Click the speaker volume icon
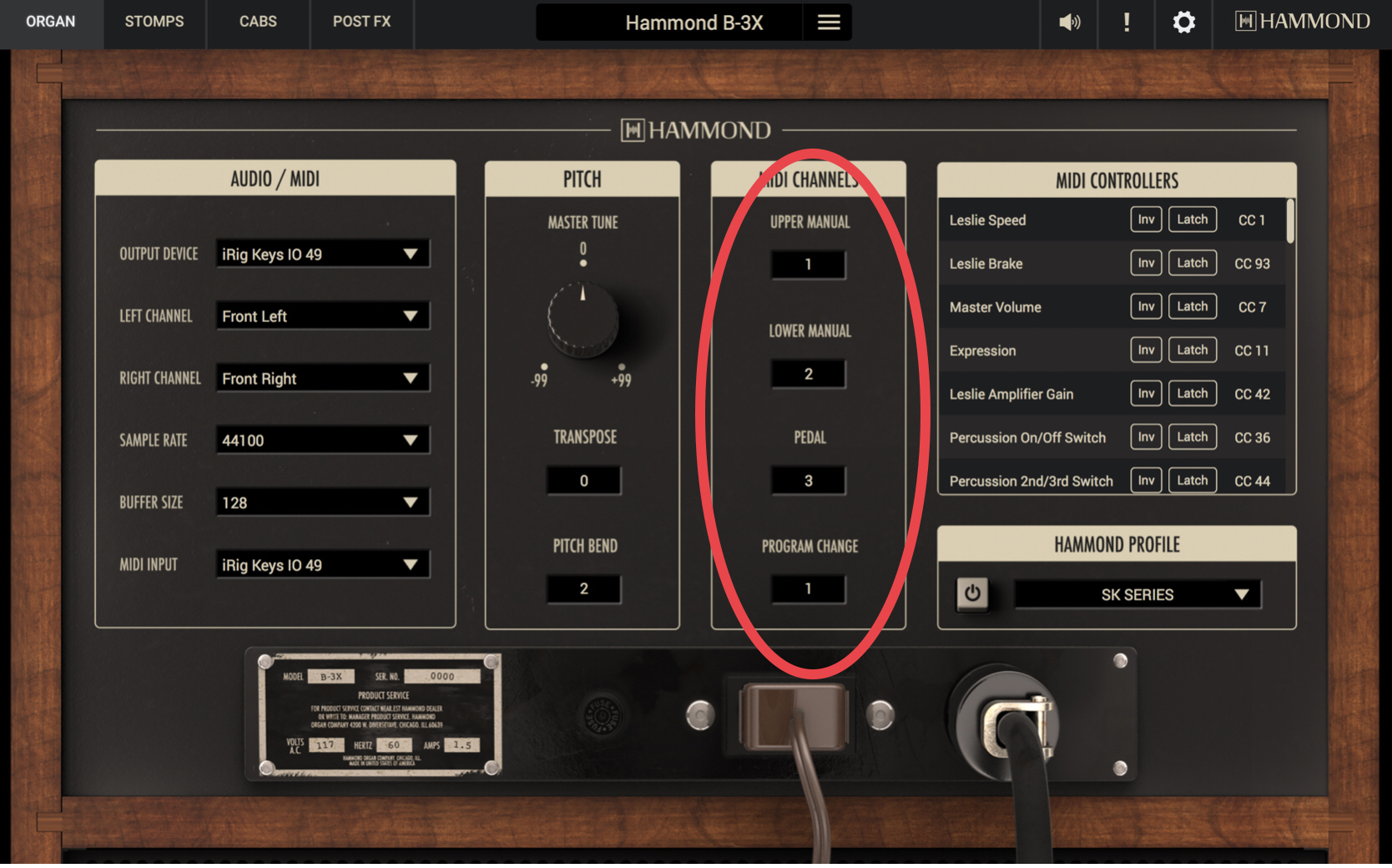The image size is (1392, 868). click(1069, 23)
